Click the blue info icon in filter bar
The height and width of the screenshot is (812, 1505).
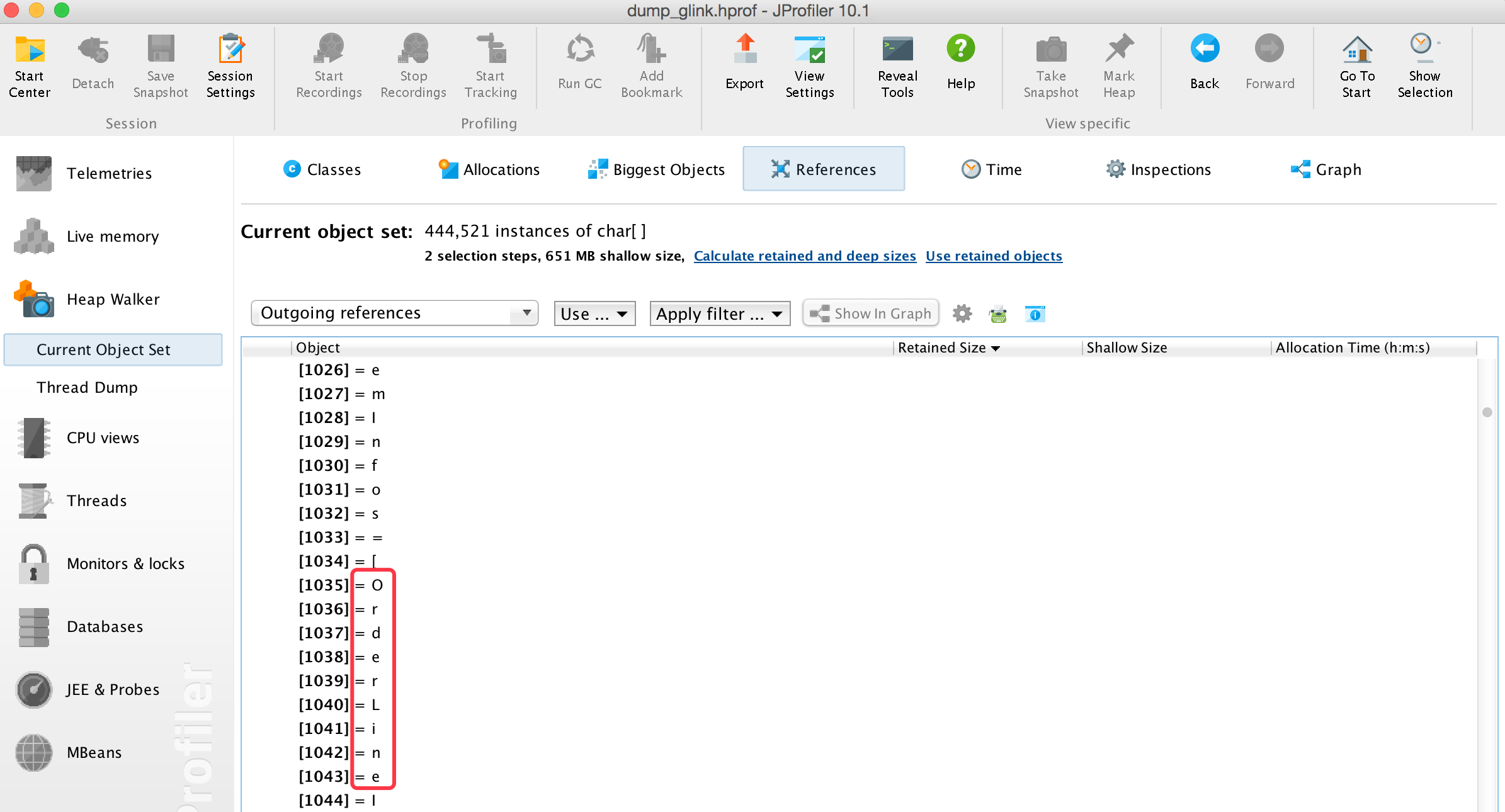pos(1035,313)
